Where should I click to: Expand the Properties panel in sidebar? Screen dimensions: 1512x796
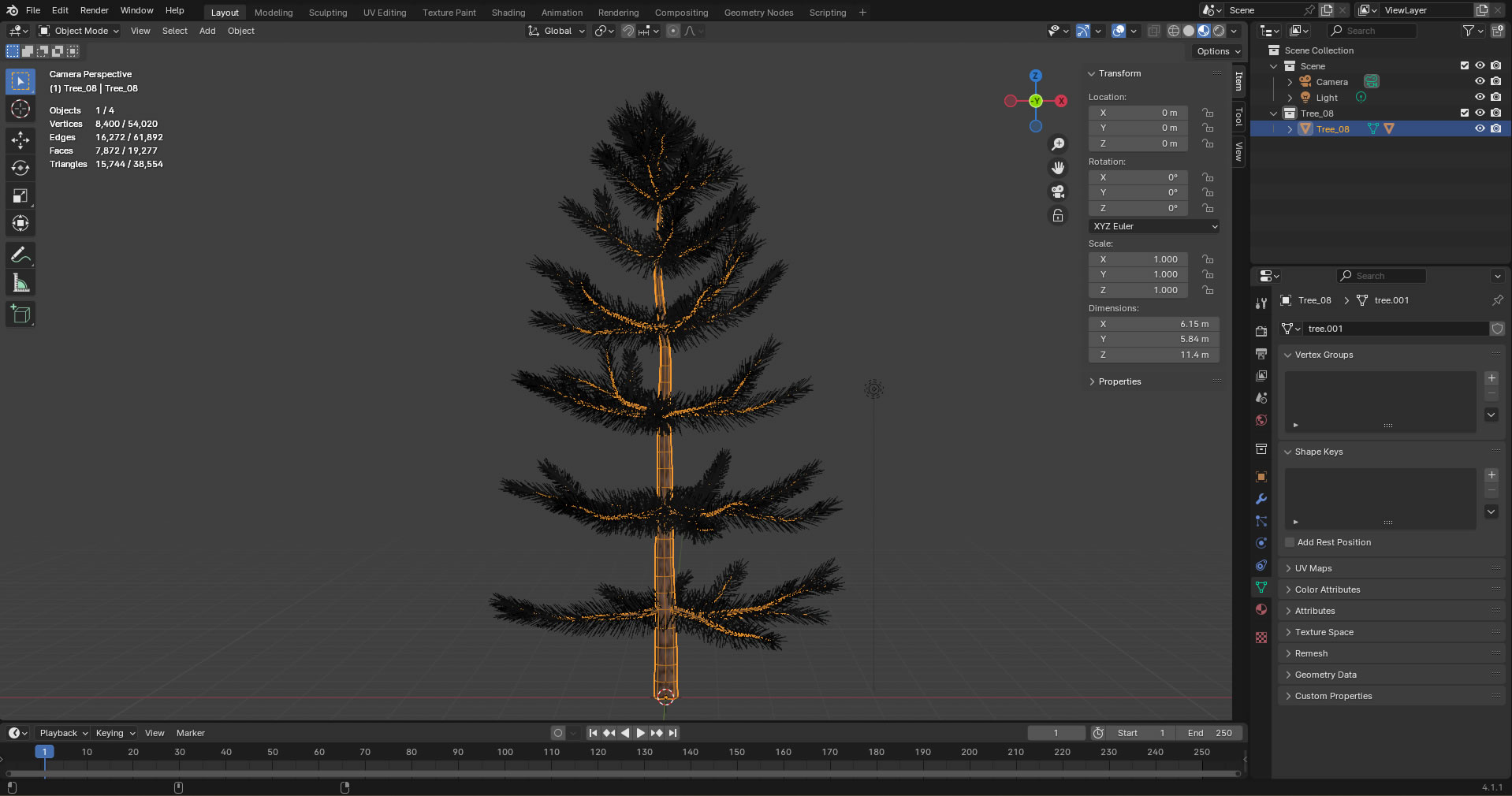click(1119, 381)
